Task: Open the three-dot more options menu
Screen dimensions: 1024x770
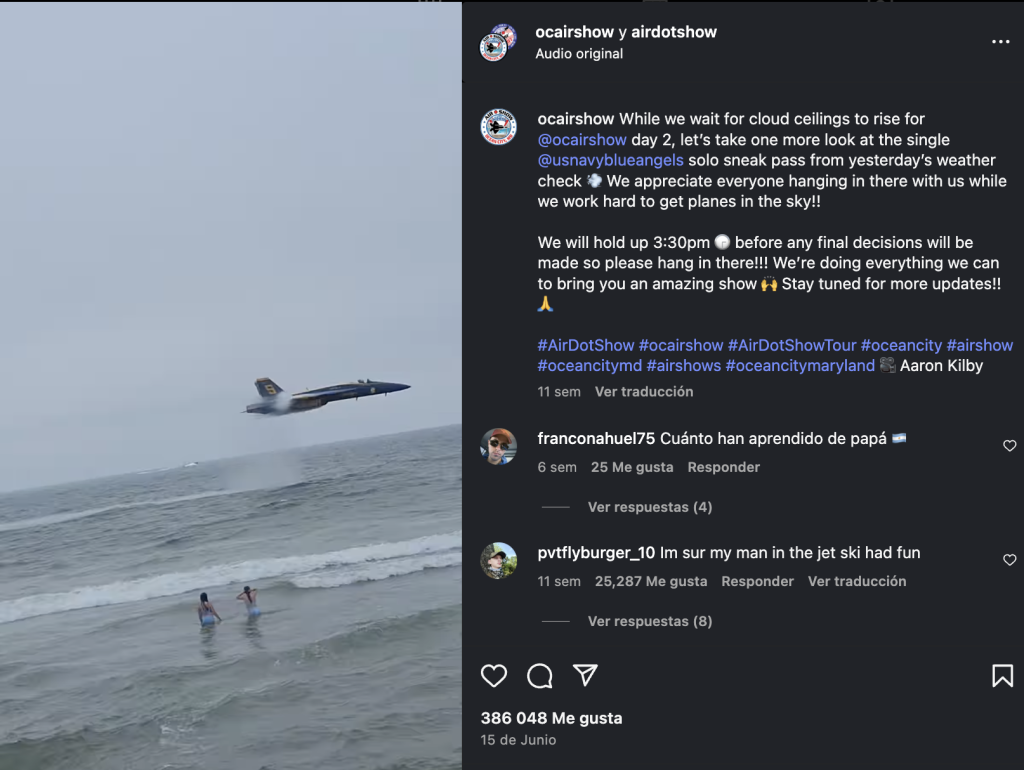Action: [1000, 43]
